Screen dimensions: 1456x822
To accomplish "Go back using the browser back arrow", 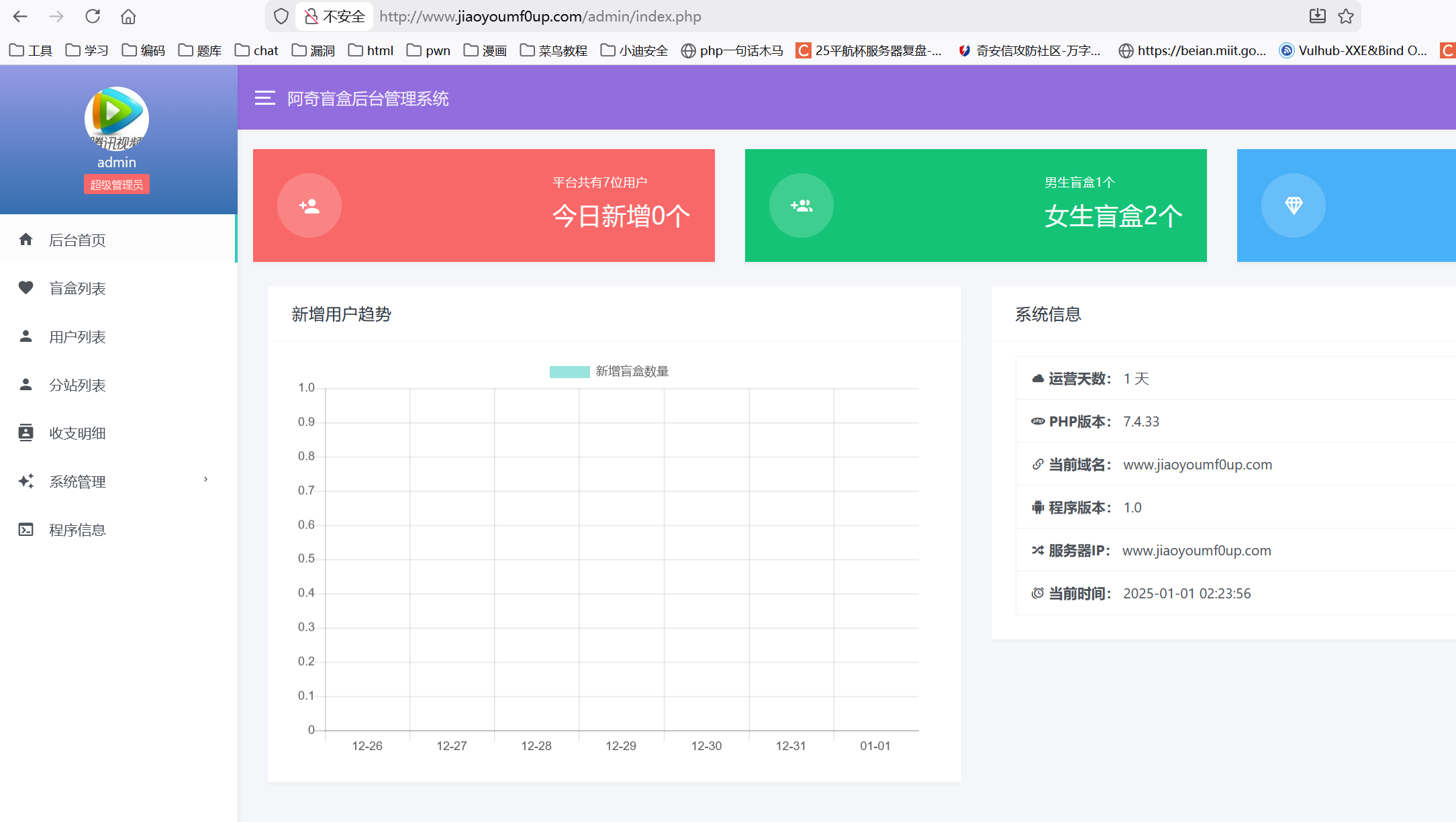I will 20,16.
